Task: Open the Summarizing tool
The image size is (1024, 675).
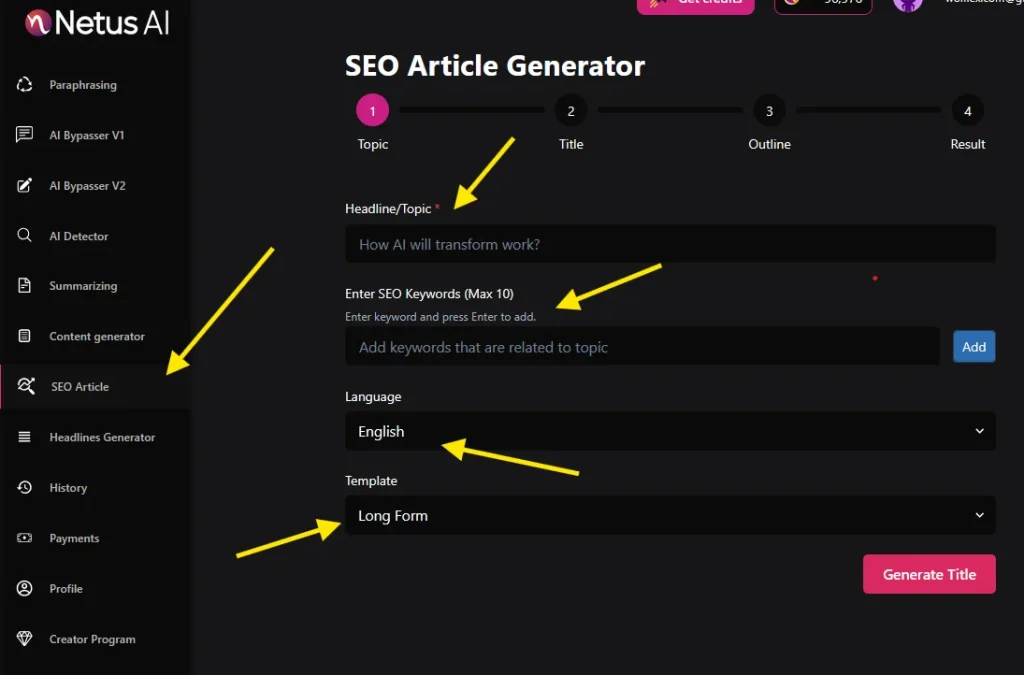Action: tap(85, 286)
